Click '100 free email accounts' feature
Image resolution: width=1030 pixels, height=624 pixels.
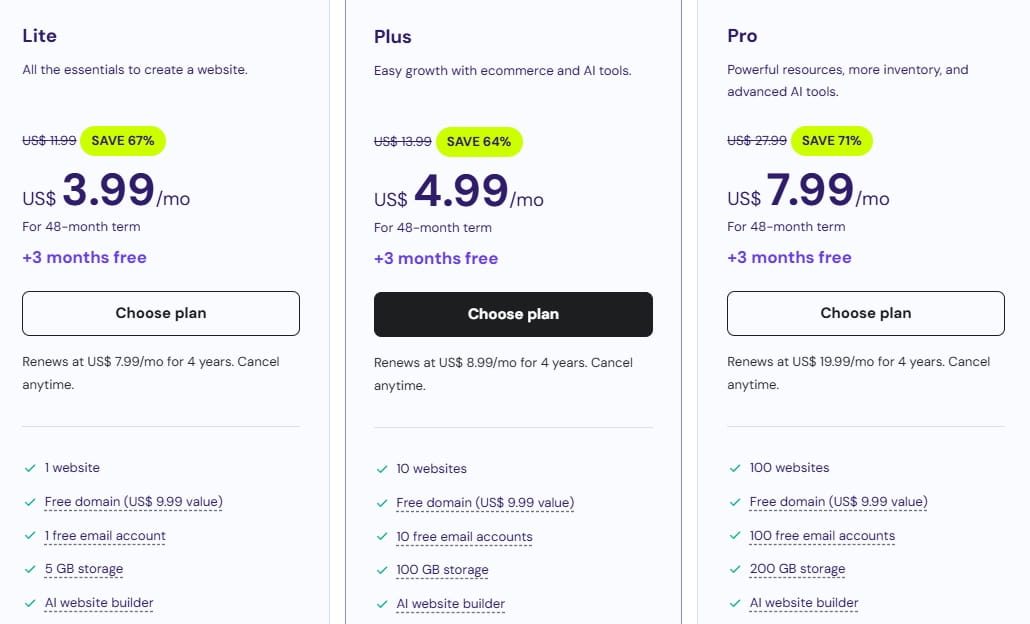click(x=822, y=535)
